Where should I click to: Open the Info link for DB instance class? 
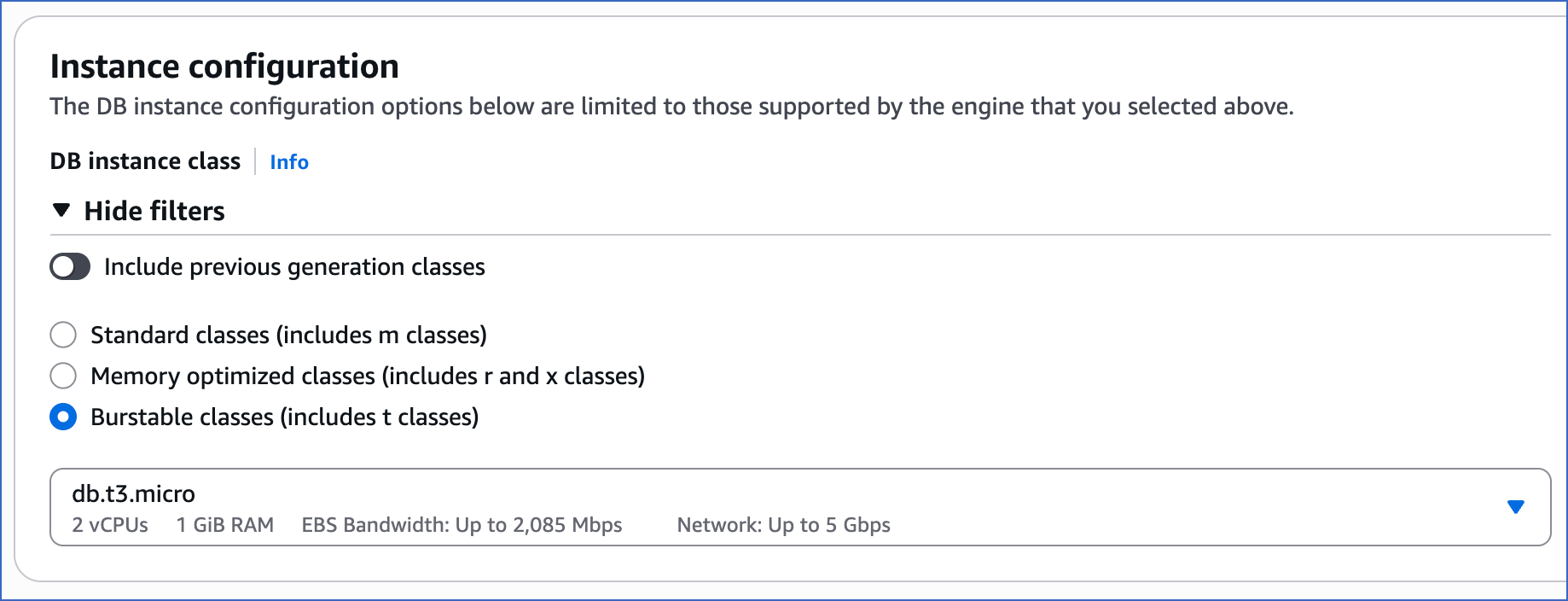click(288, 161)
